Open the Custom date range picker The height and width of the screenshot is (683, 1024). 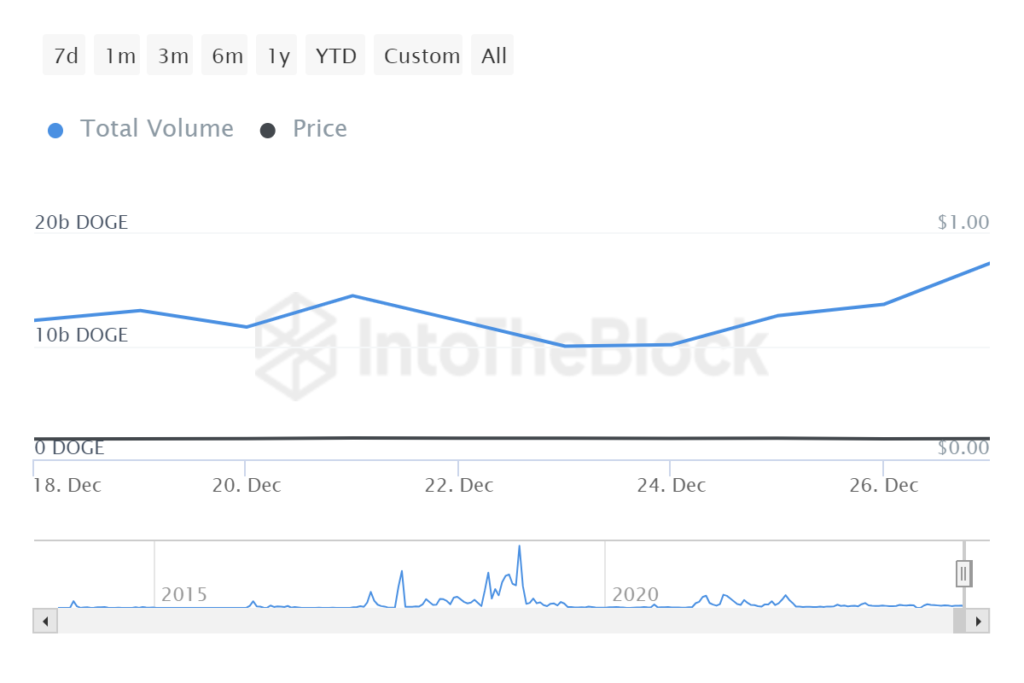pos(422,56)
